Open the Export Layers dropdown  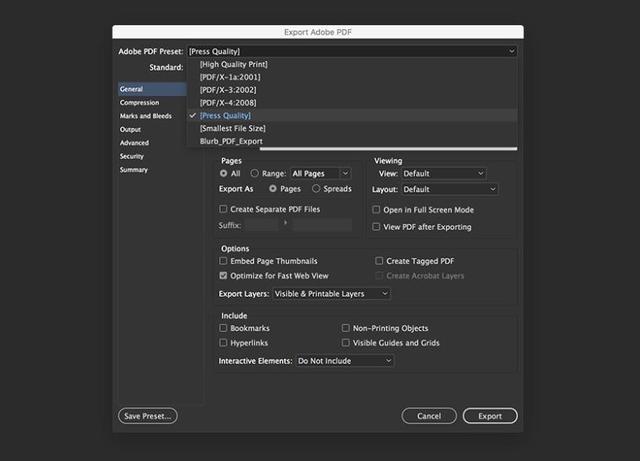(x=331, y=294)
